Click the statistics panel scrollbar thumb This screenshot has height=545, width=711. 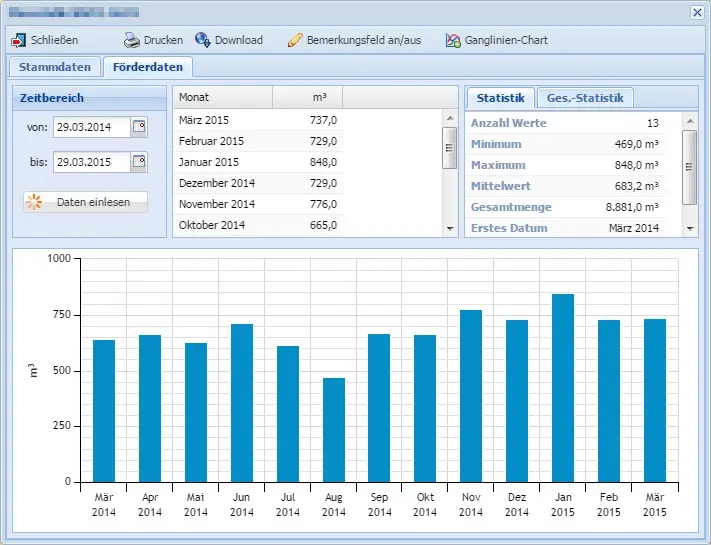coord(689,167)
